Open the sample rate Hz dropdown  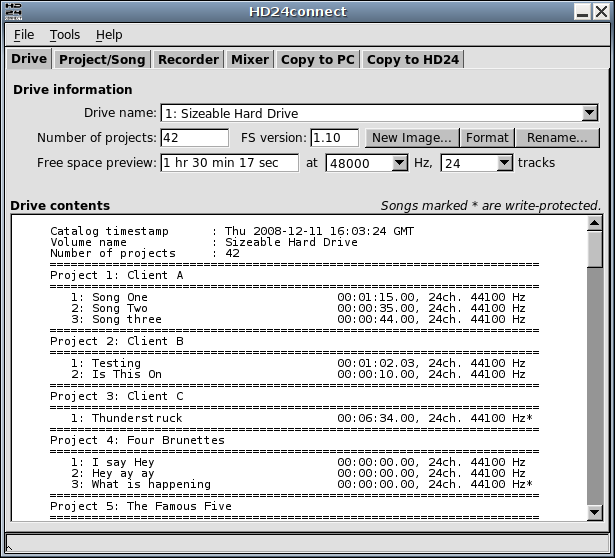point(399,163)
